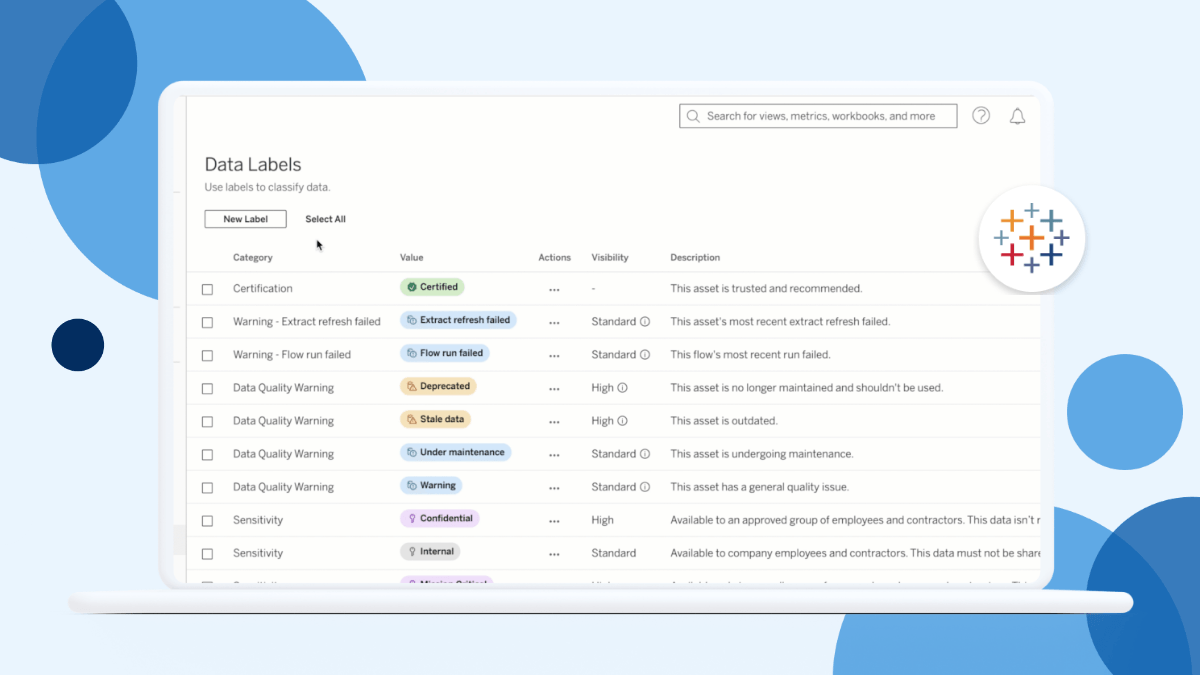Screen dimensions: 1200x675
Task: Click info icon next to Stale data's High visibility
Action: click(x=622, y=421)
